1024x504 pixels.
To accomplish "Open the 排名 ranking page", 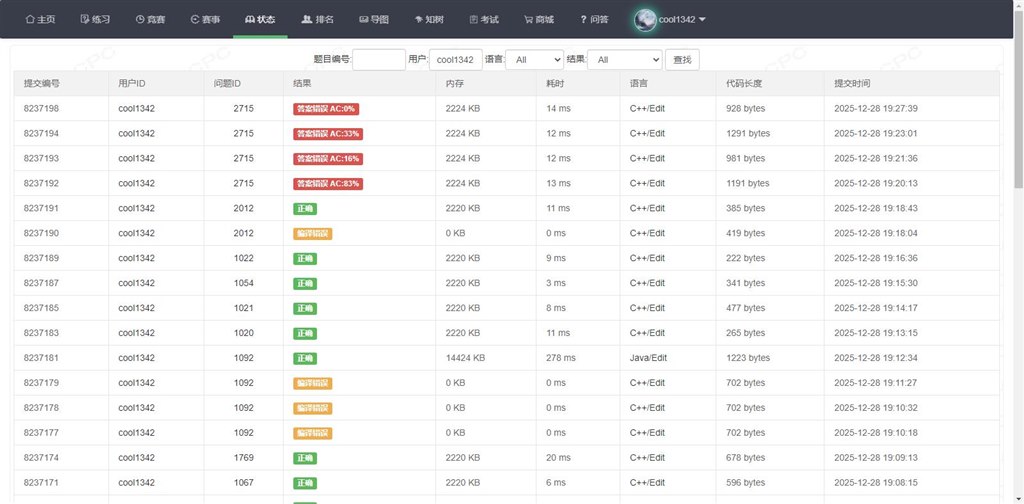I will [x=317, y=19].
